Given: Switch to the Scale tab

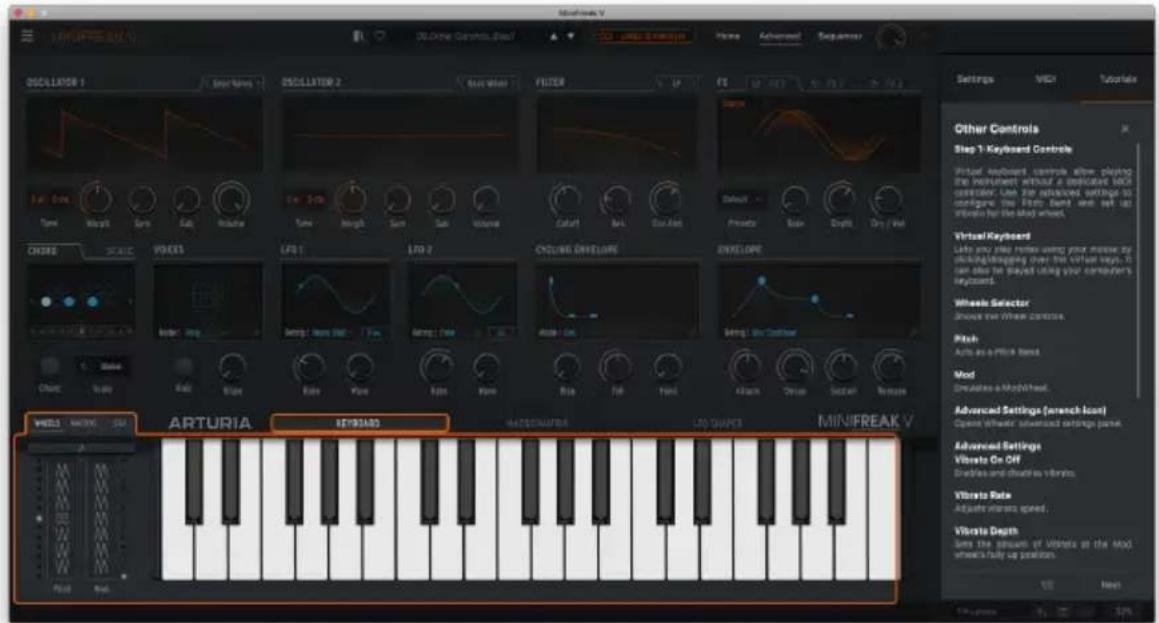Looking at the screenshot, I should pos(119,252).
